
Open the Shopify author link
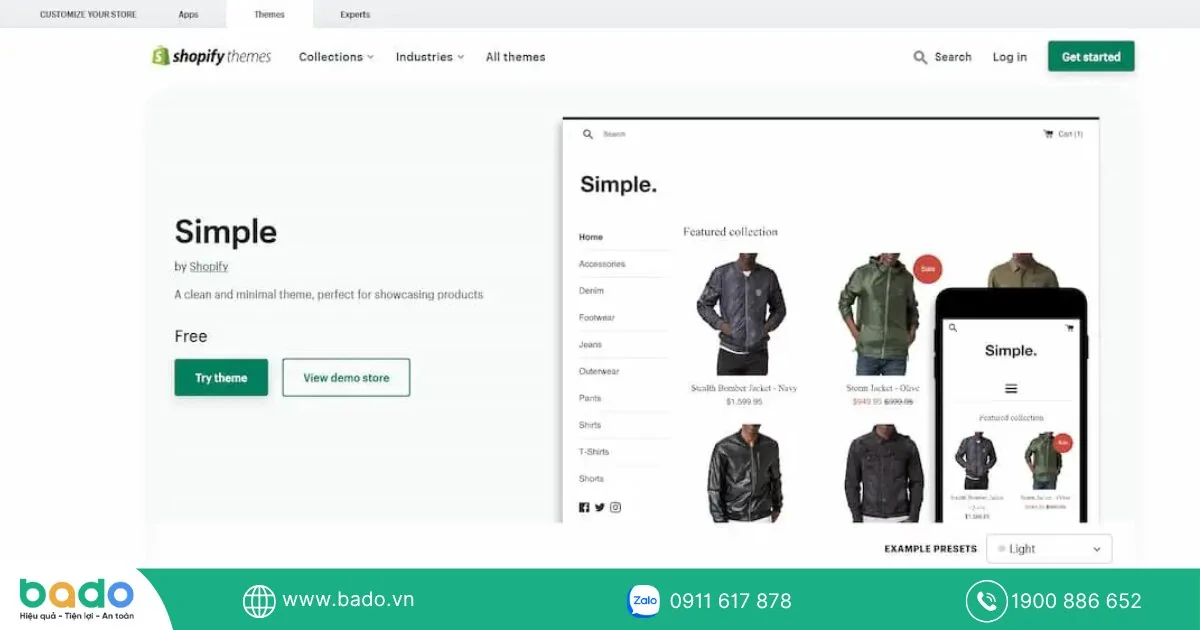[x=209, y=267]
